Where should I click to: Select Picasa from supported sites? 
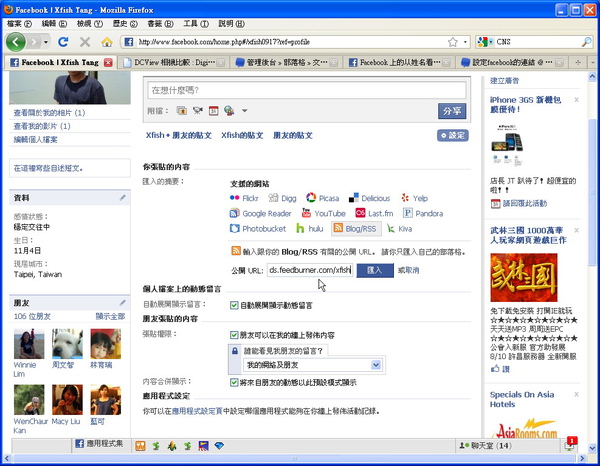click(x=323, y=198)
